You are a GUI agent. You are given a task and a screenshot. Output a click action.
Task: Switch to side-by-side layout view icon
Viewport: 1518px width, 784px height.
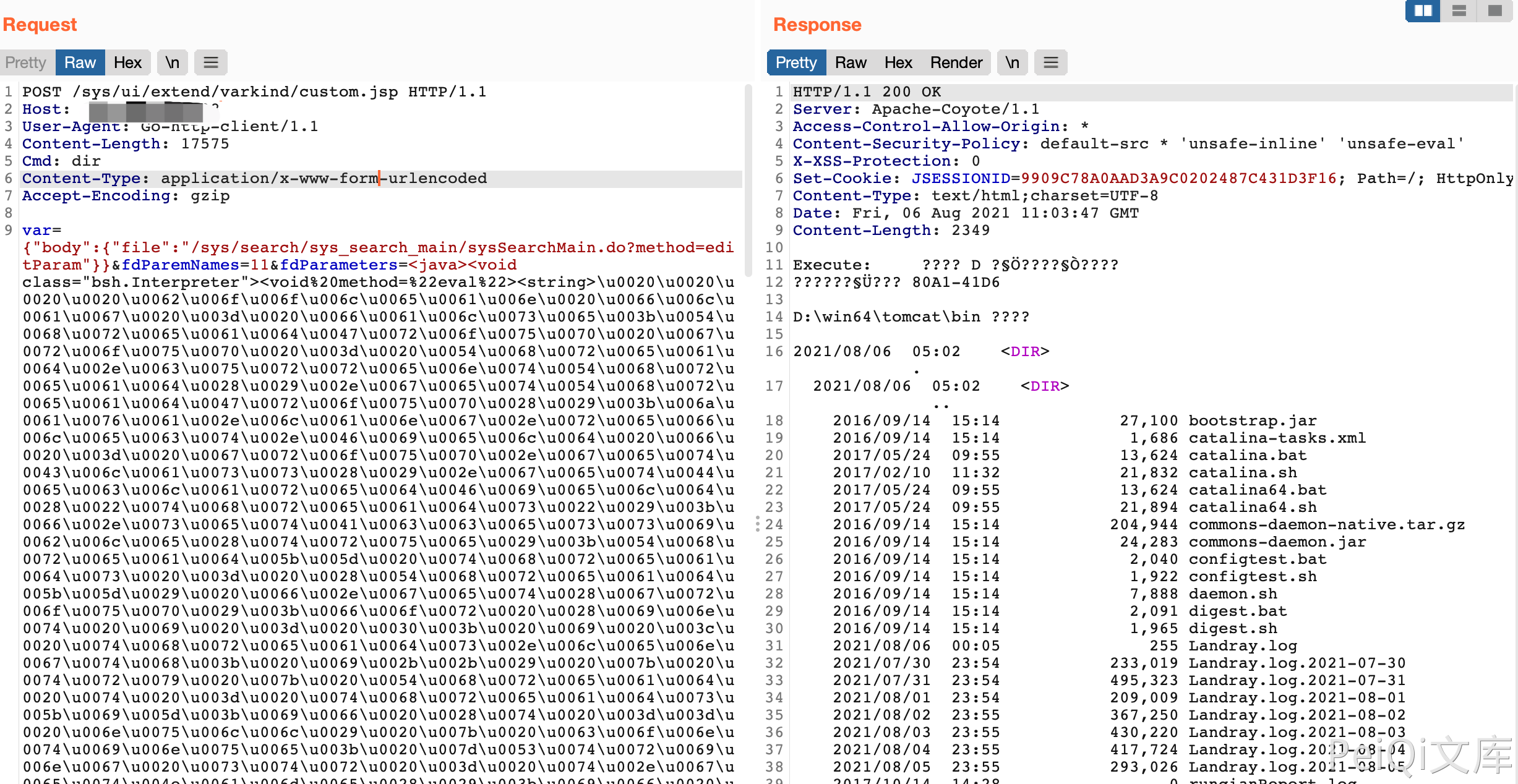1423,11
